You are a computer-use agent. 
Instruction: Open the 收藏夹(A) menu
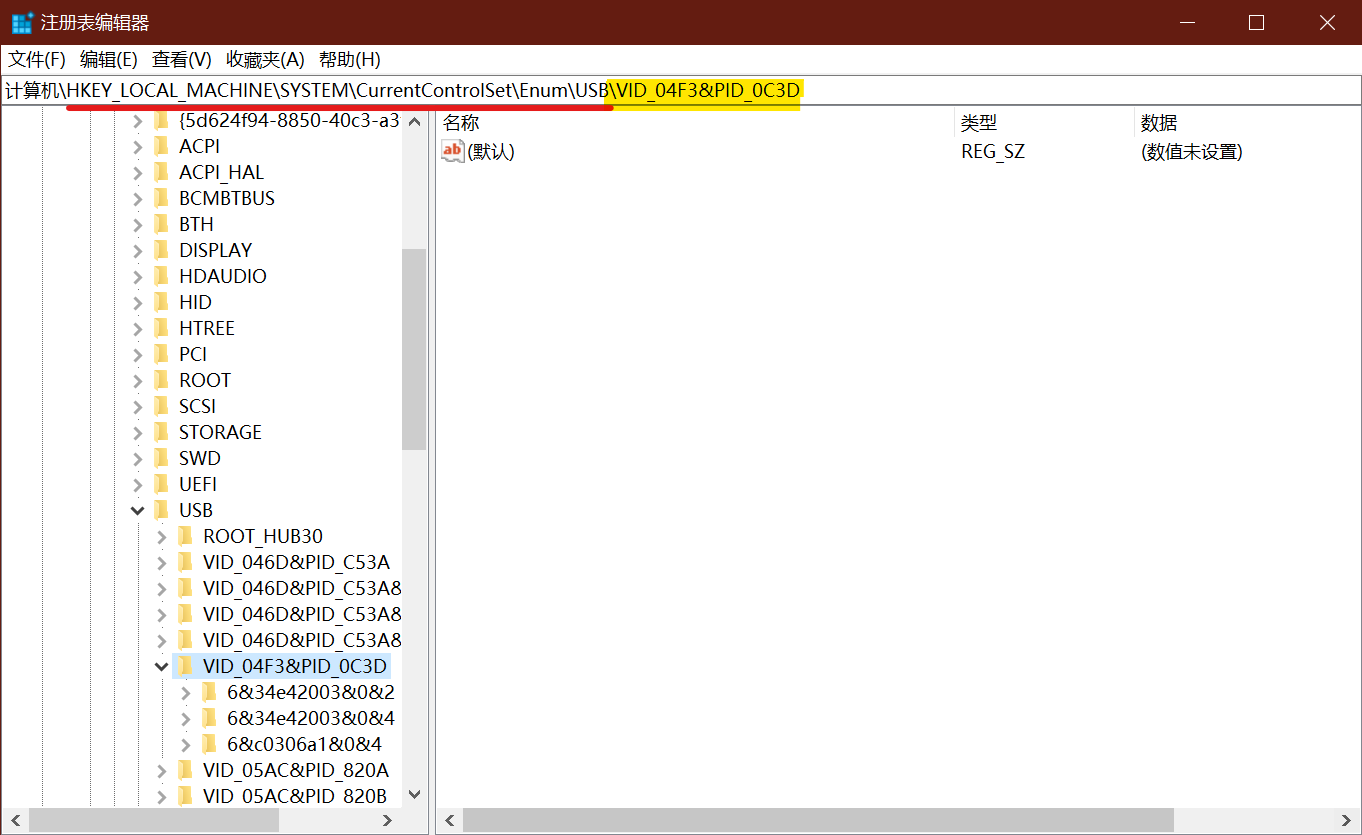(x=265, y=59)
